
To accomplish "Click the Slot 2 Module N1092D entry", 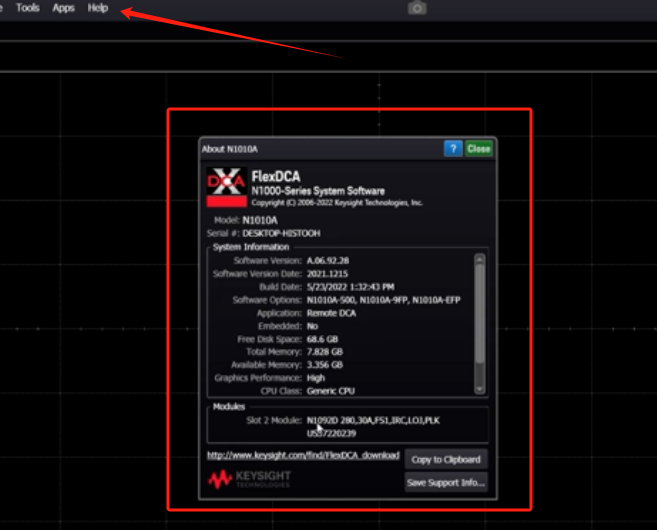I will [x=373, y=421].
